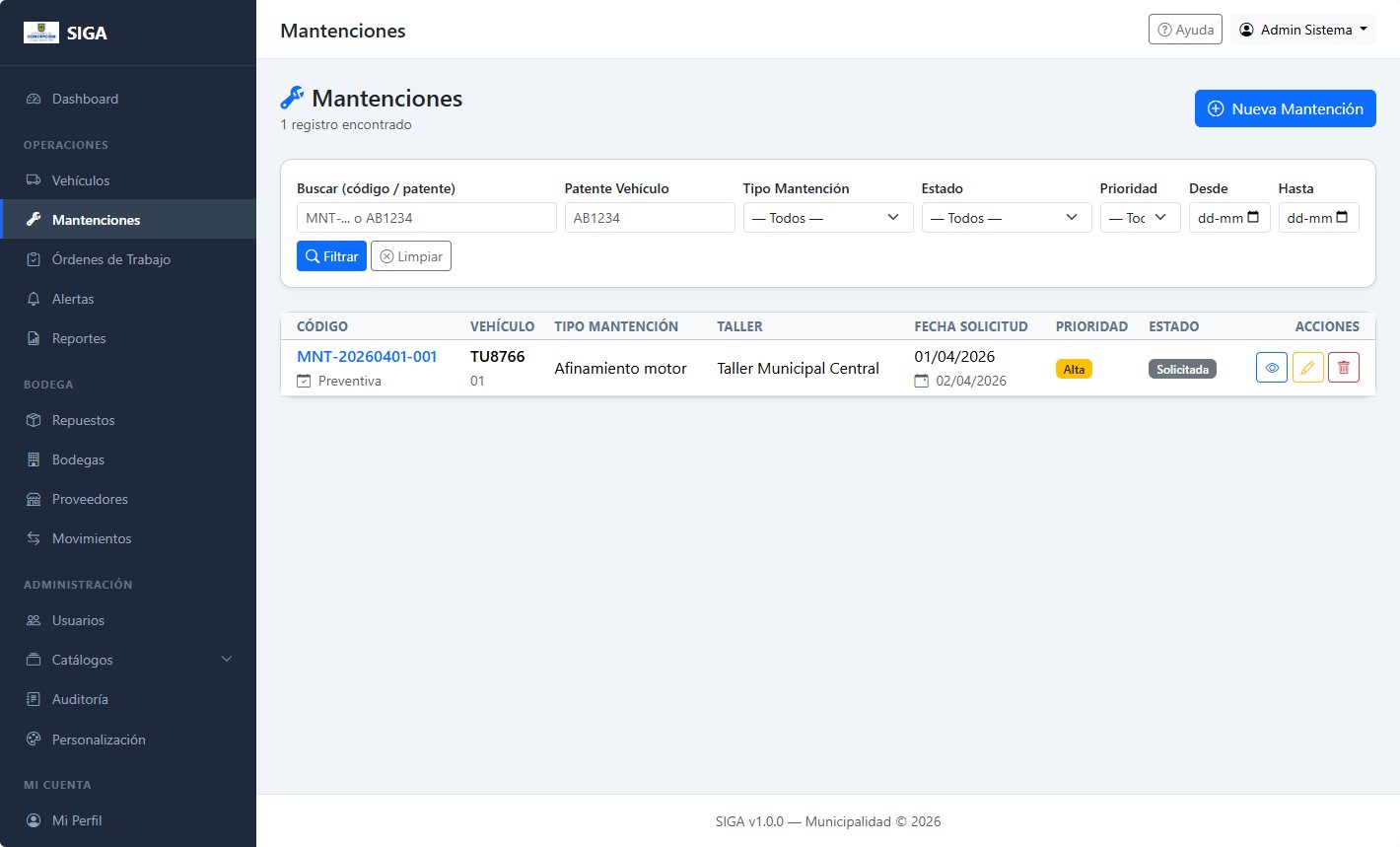Open the Prioridad filter dropdown
The width and height of the screenshot is (1400, 847).
click(x=1140, y=218)
